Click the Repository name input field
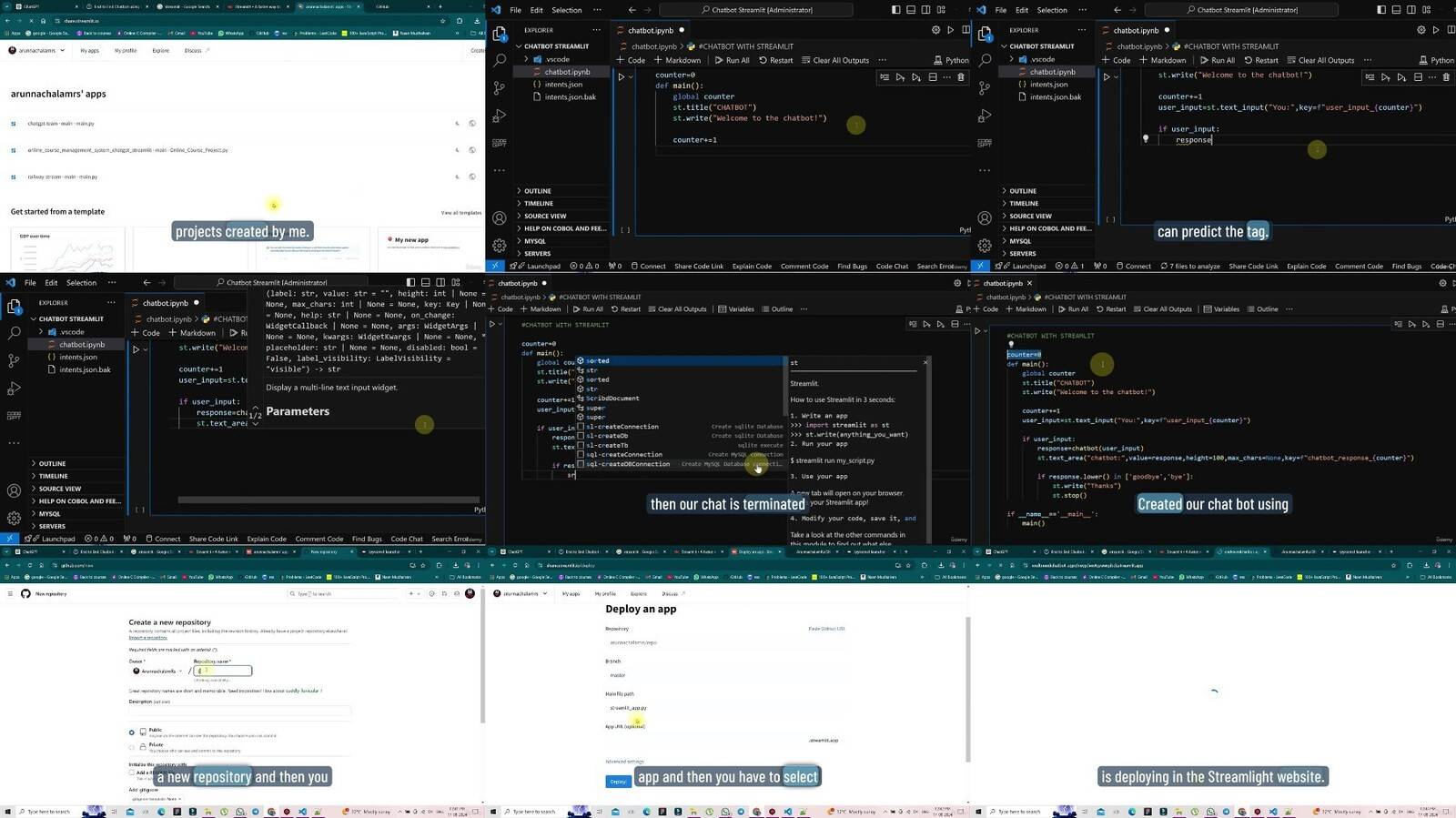 223,671
